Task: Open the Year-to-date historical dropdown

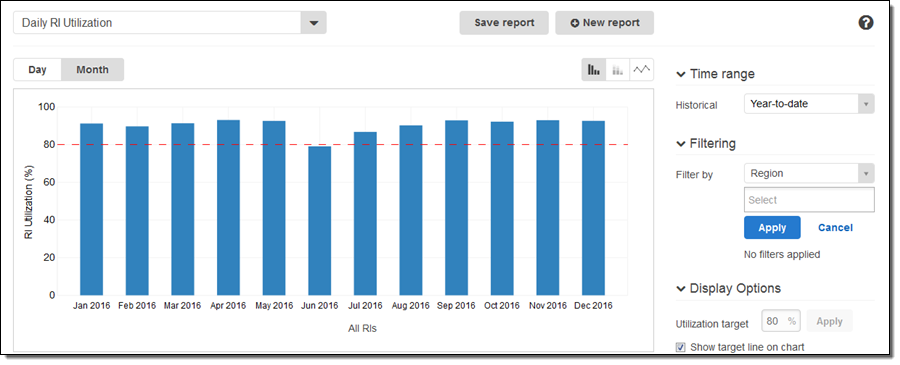Action: 809,104
